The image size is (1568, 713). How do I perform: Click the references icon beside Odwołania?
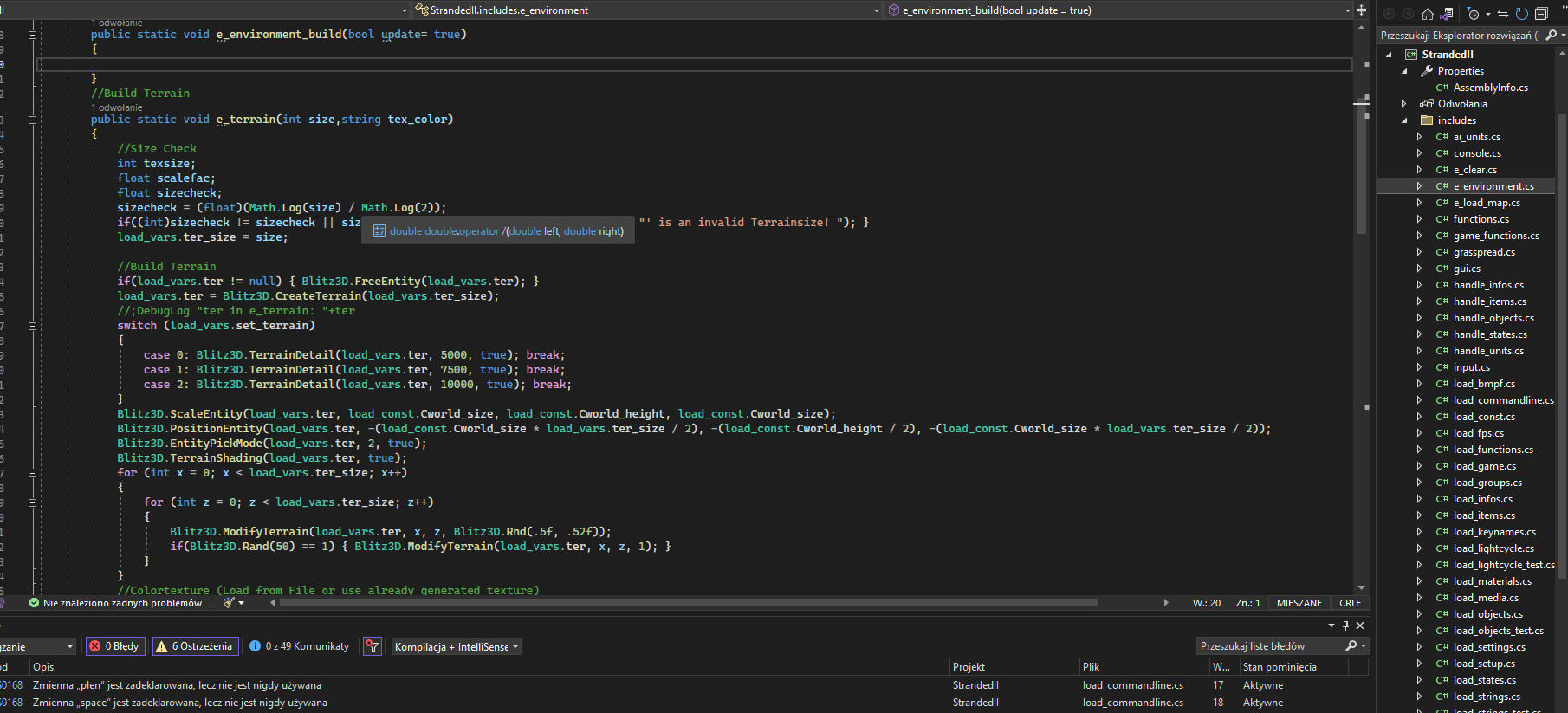(x=1427, y=104)
